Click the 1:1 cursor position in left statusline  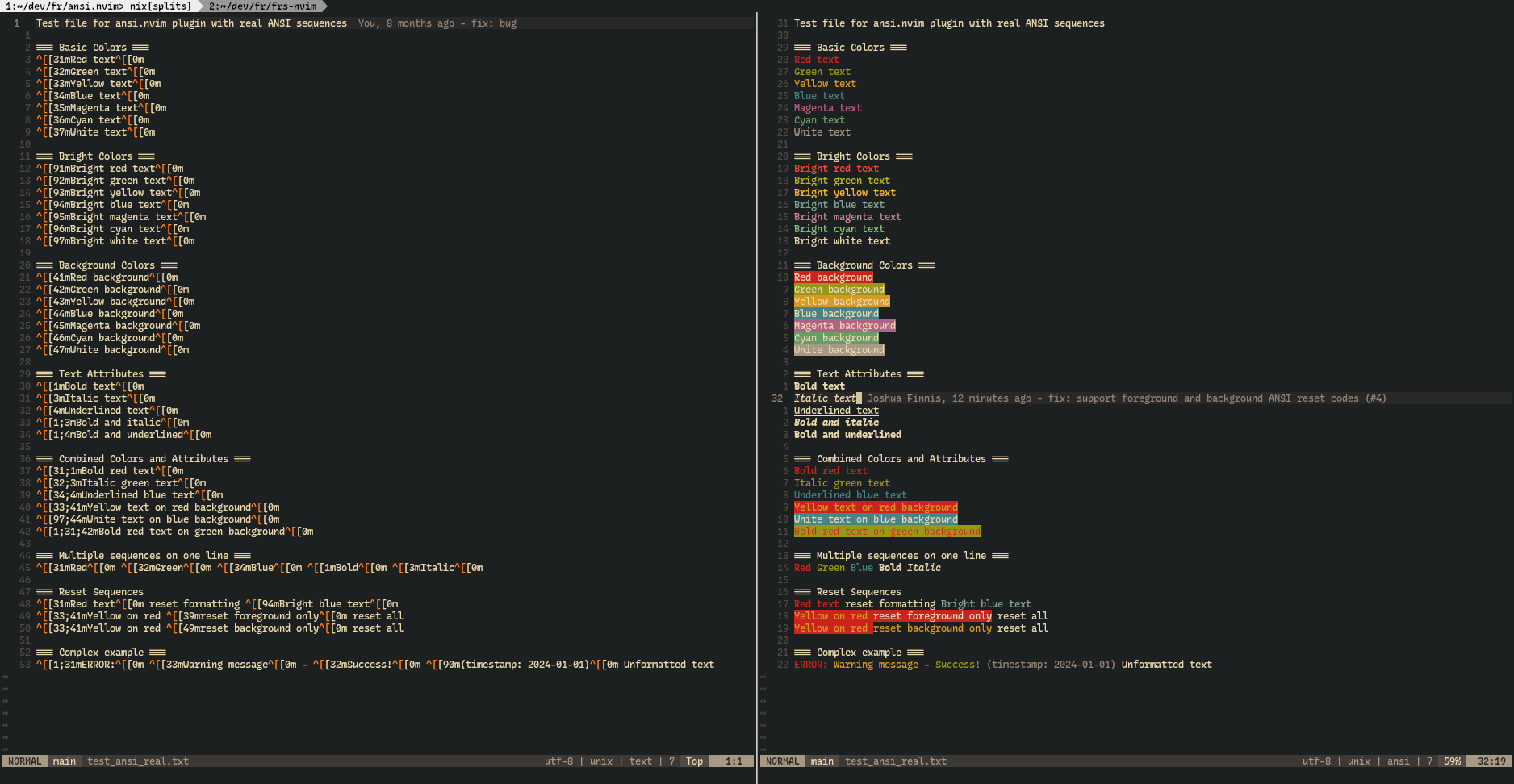coord(734,761)
